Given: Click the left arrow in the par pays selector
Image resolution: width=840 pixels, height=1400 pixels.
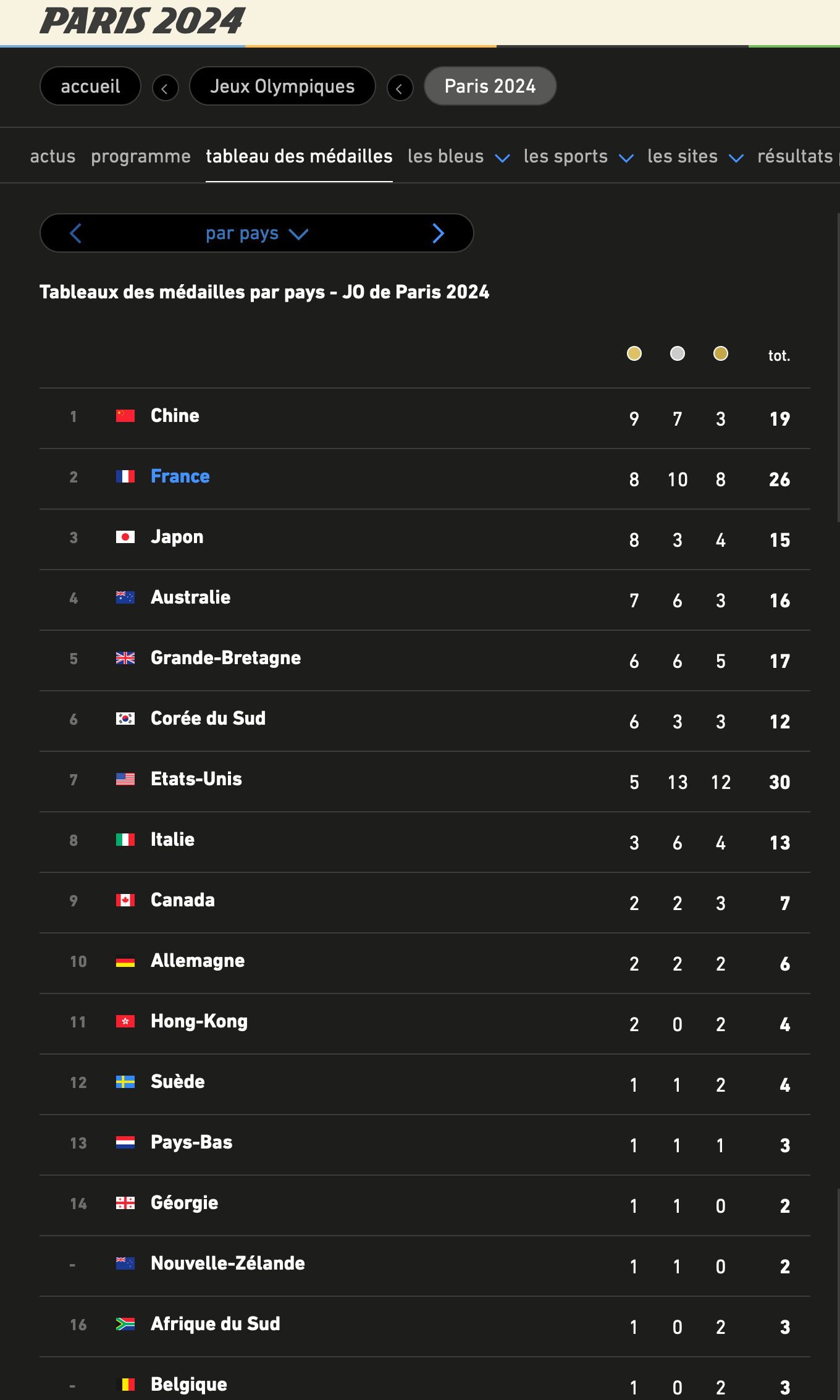Looking at the screenshot, I should pos(76,234).
